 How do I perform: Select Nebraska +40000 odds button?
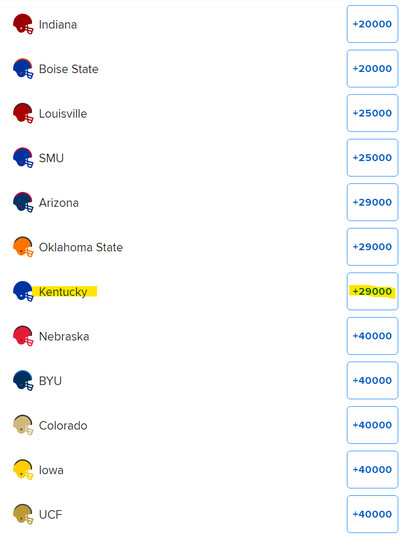tap(372, 336)
